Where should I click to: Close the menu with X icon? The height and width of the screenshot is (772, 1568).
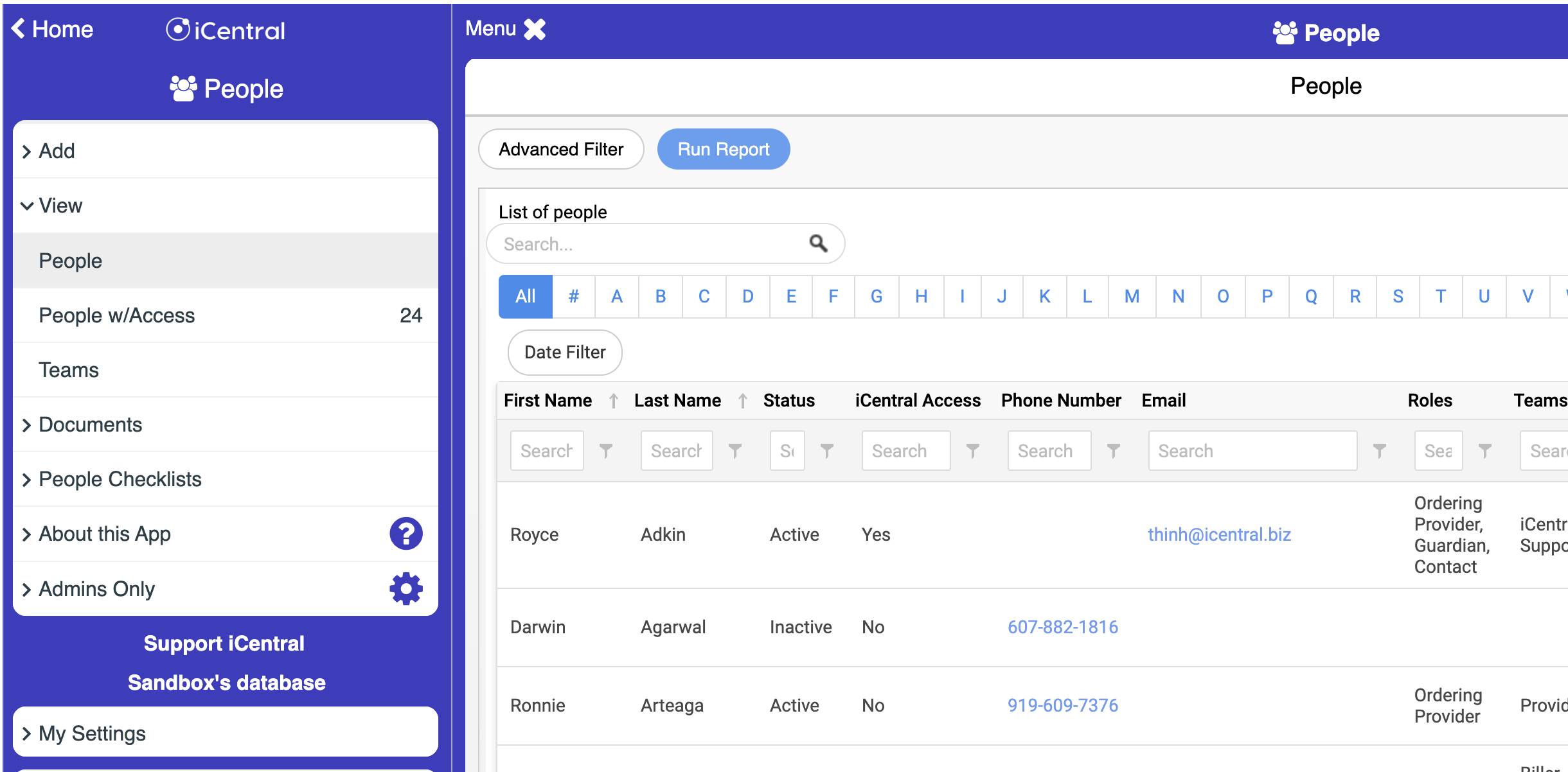535,29
